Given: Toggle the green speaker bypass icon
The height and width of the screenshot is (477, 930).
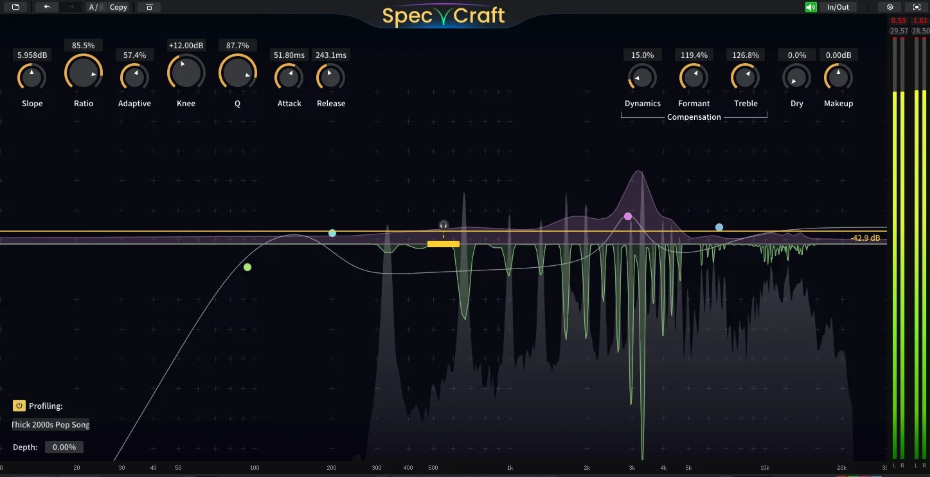Looking at the screenshot, I should coord(811,7).
